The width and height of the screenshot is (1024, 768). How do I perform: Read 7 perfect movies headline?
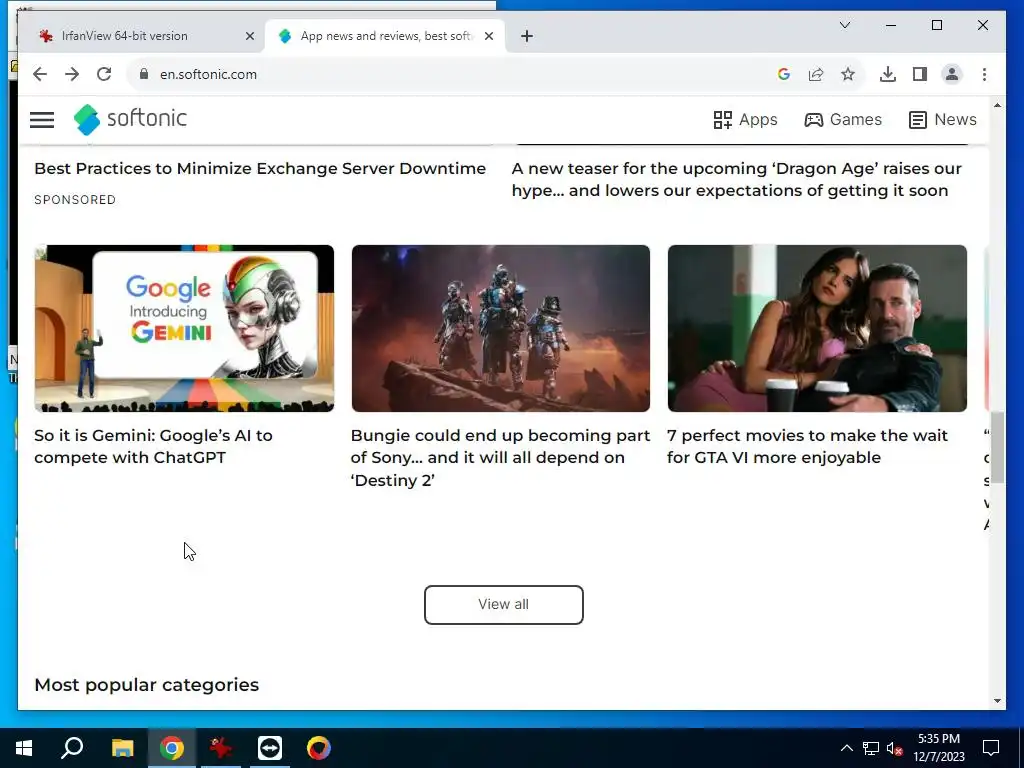(x=807, y=447)
